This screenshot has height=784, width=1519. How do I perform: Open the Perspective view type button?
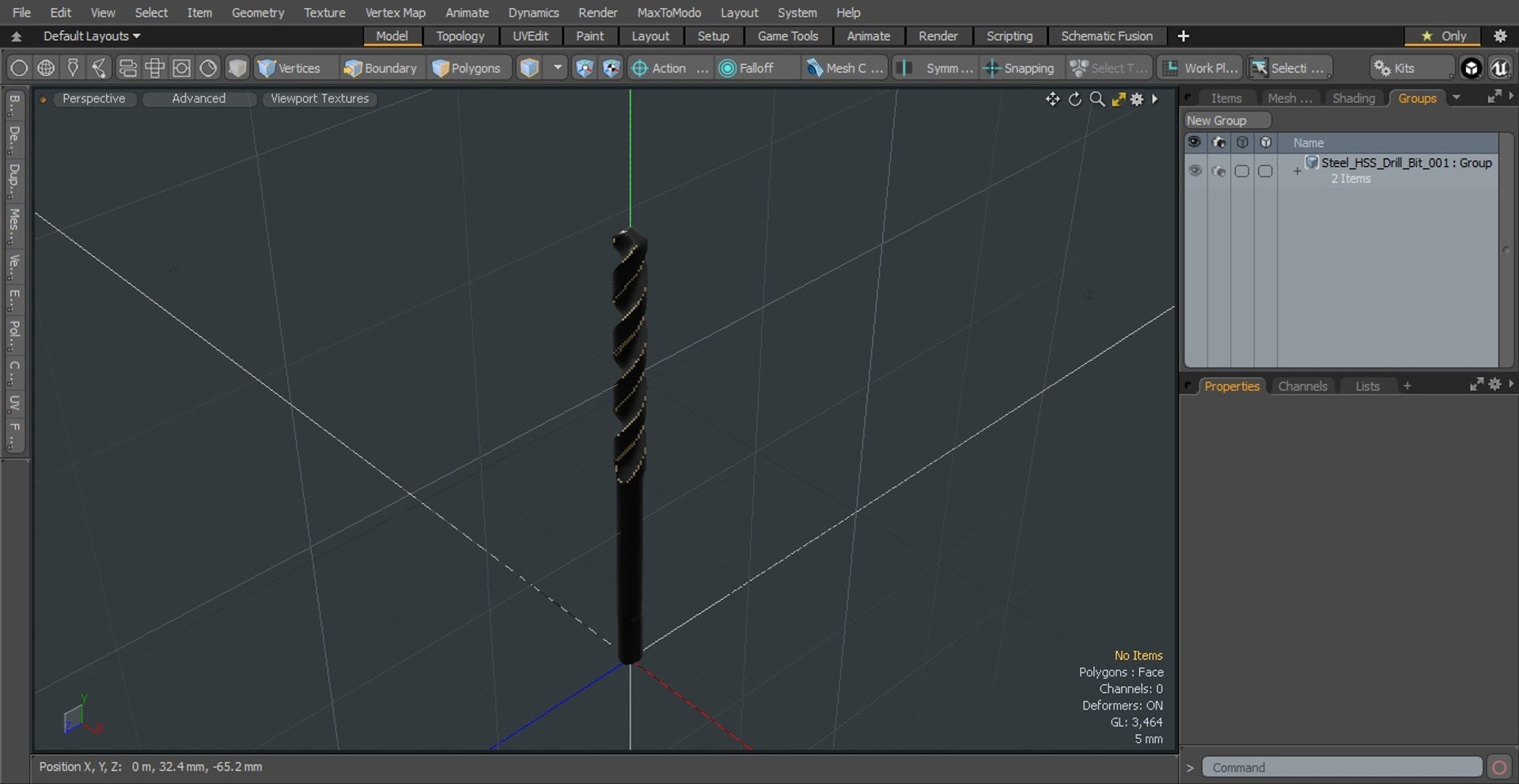click(93, 98)
